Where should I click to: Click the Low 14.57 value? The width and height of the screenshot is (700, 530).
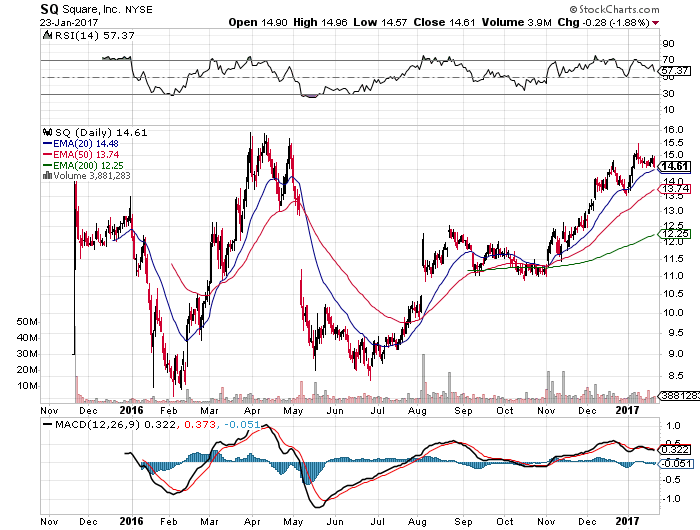point(380,22)
